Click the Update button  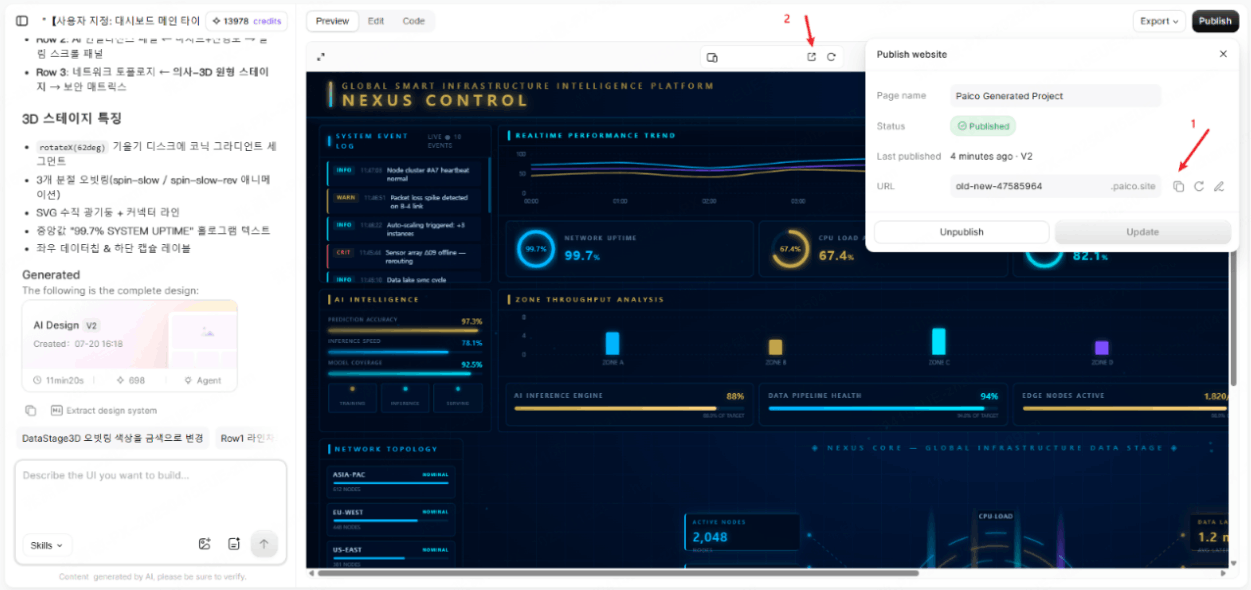pos(1143,232)
